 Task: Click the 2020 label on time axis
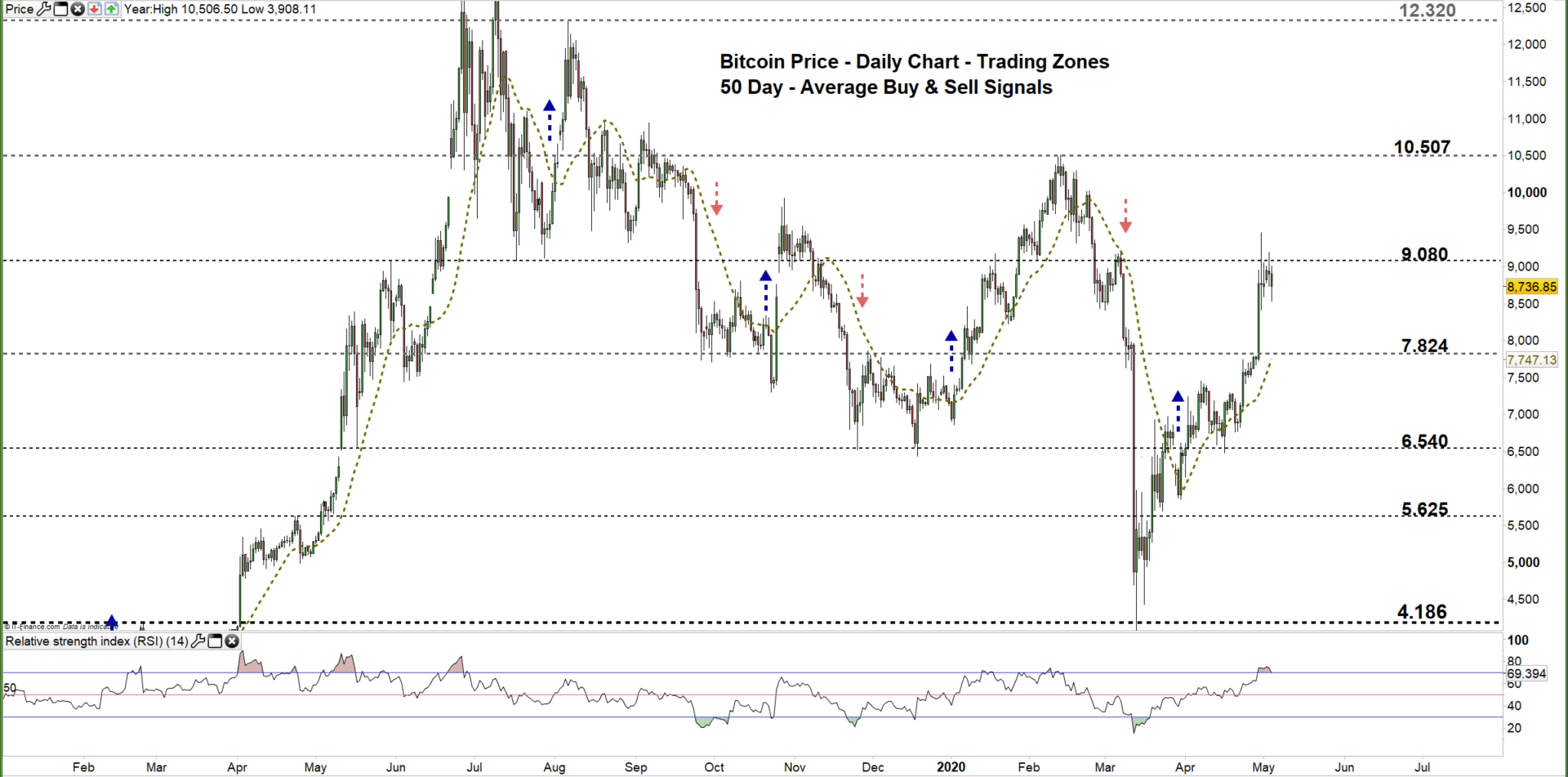tap(951, 767)
